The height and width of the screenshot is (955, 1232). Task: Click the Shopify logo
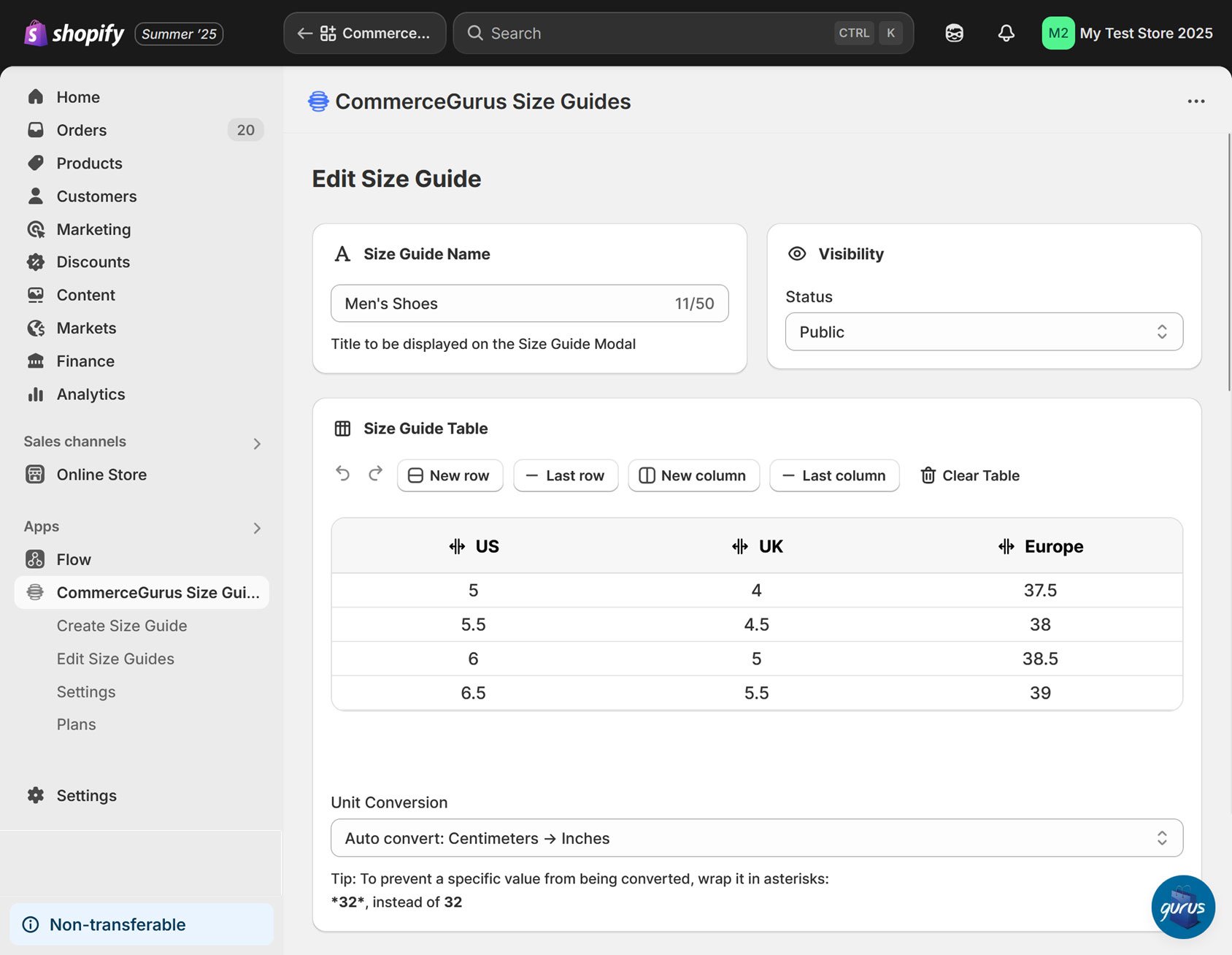click(x=74, y=33)
